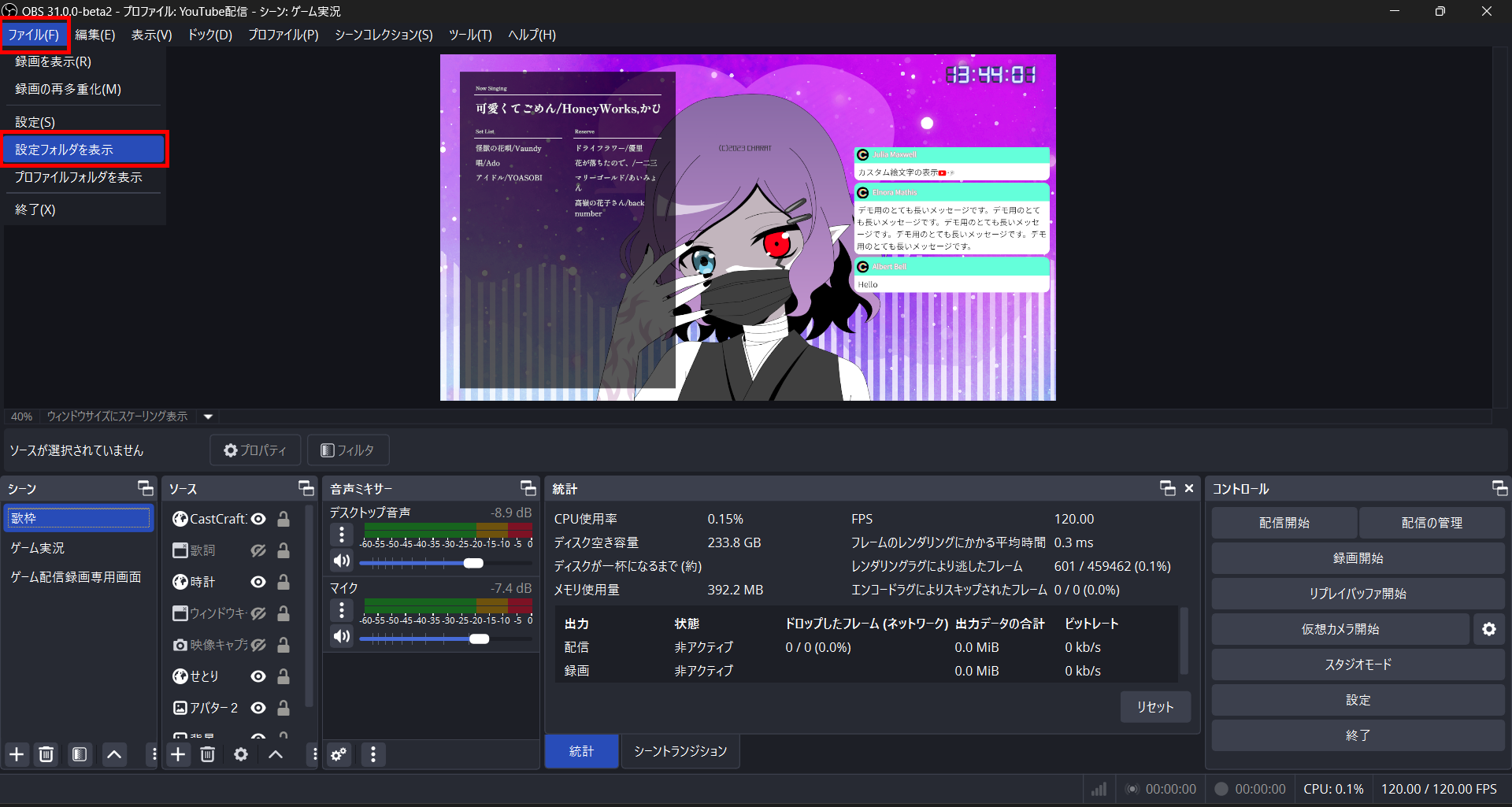The height and width of the screenshot is (807, 1512).
Task: Delete the selected scene with the trash icon
Action: coord(46,754)
